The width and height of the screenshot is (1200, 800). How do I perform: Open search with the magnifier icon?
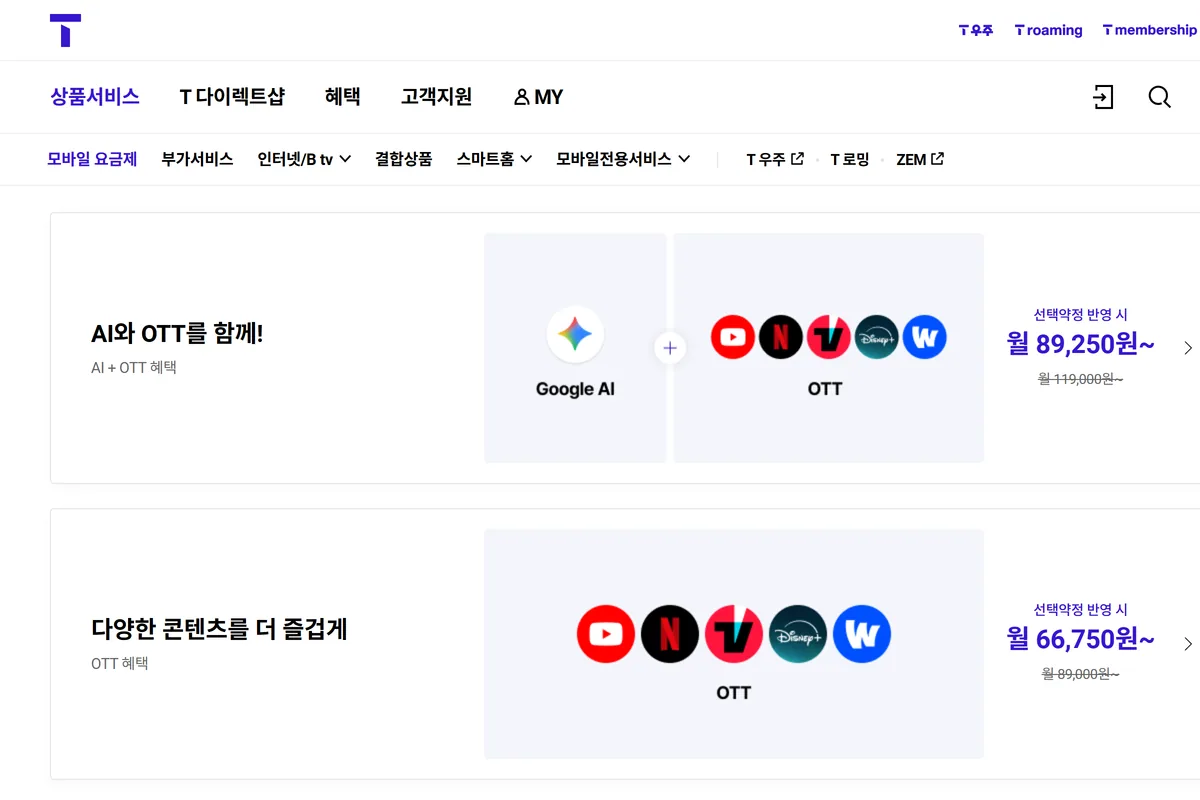point(1159,97)
